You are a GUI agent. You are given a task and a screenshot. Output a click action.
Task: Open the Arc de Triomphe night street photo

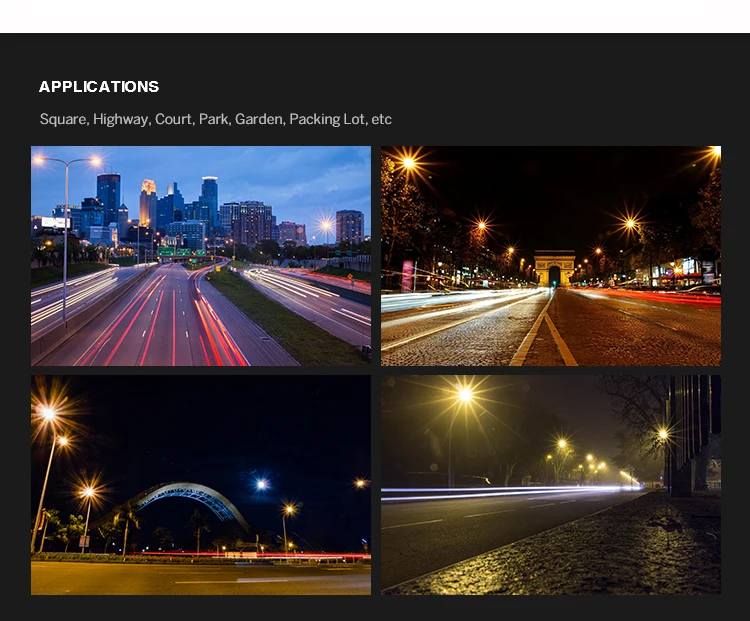pos(550,256)
